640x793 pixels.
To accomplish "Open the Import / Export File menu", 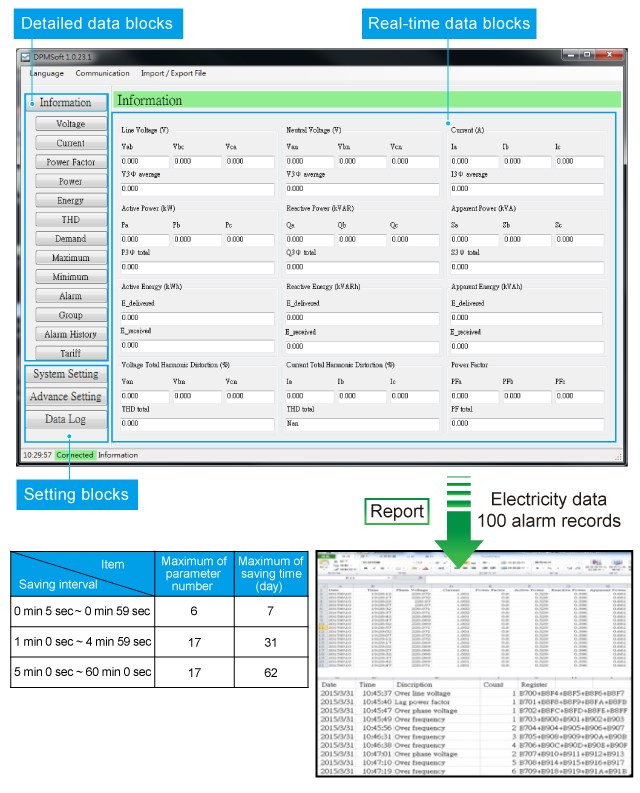I will (173, 73).
